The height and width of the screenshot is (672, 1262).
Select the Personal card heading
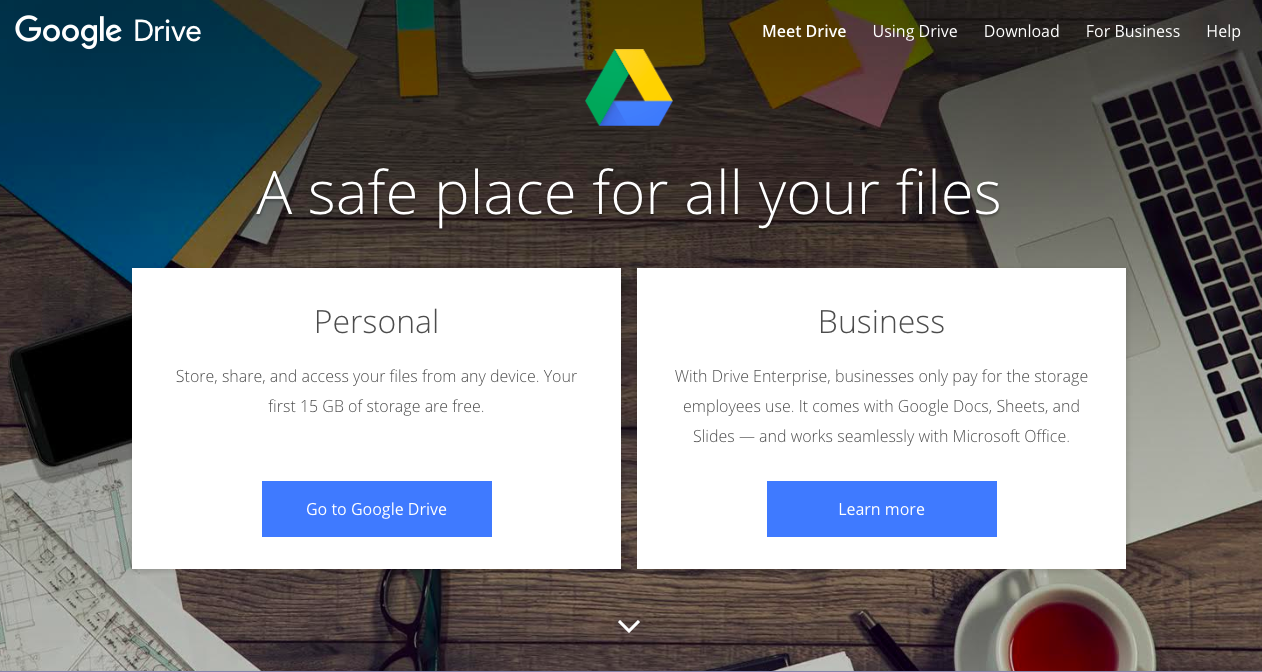pyautogui.click(x=377, y=322)
